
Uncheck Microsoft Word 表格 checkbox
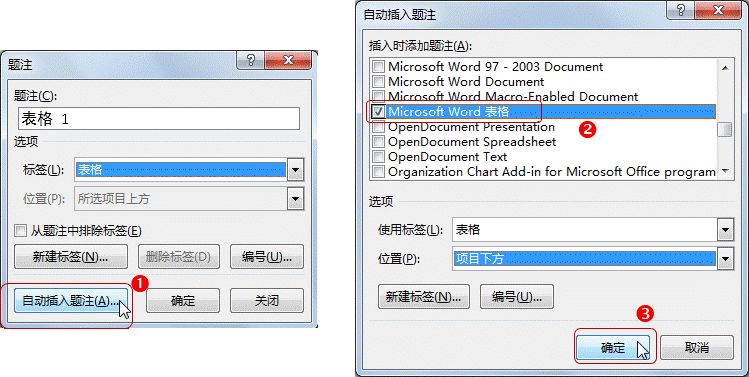(x=378, y=112)
